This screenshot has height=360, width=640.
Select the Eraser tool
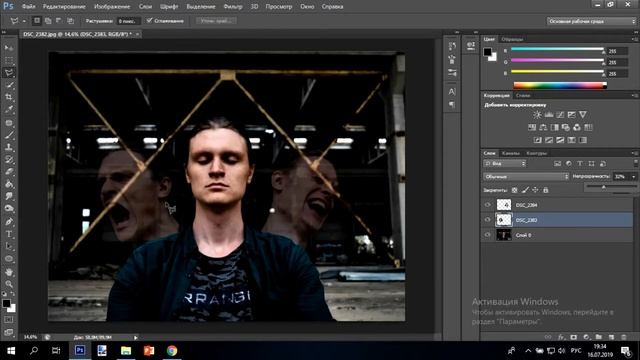9,171
